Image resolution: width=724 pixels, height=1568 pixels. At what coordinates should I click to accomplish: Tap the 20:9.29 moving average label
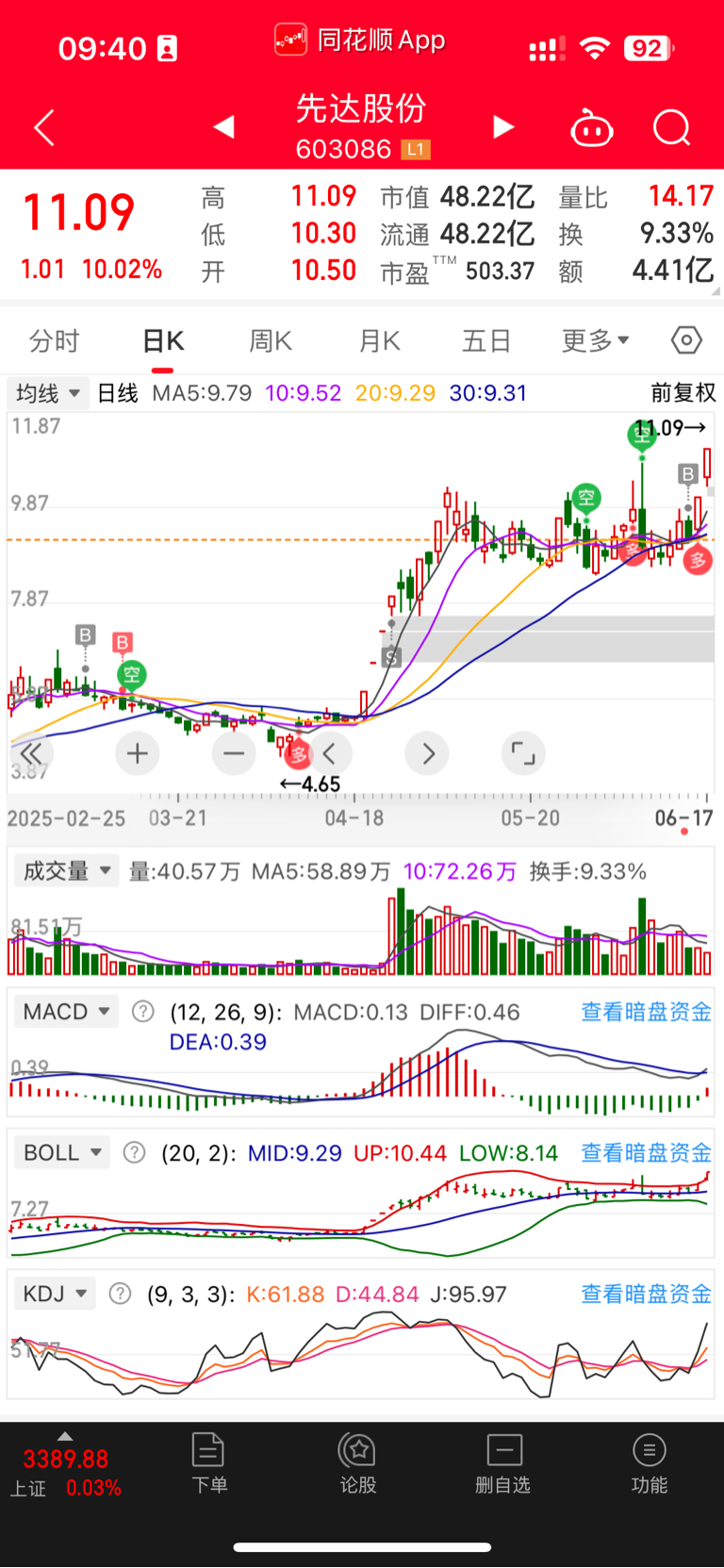click(x=395, y=393)
